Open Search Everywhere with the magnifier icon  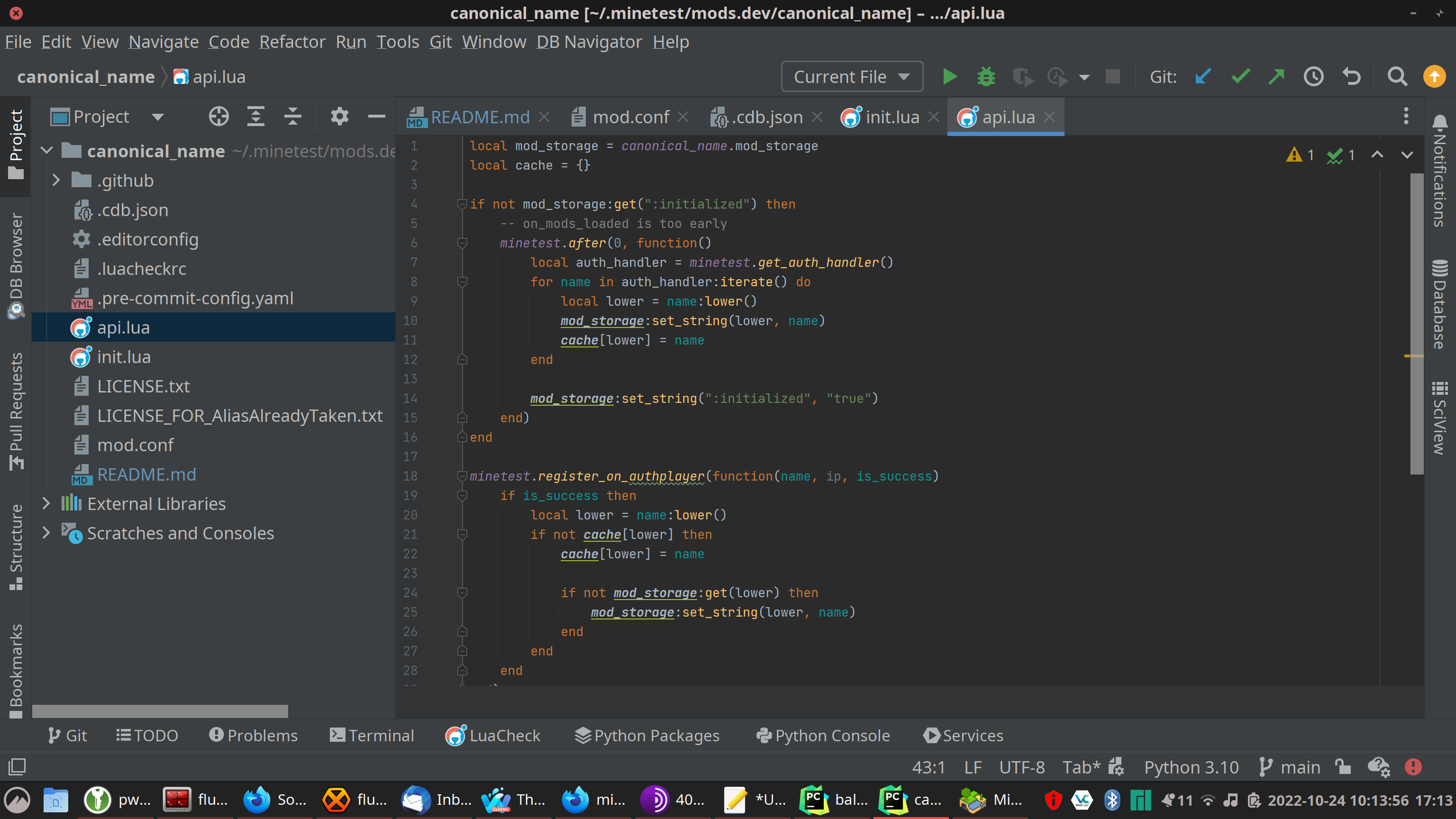[x=1397, y=76]
